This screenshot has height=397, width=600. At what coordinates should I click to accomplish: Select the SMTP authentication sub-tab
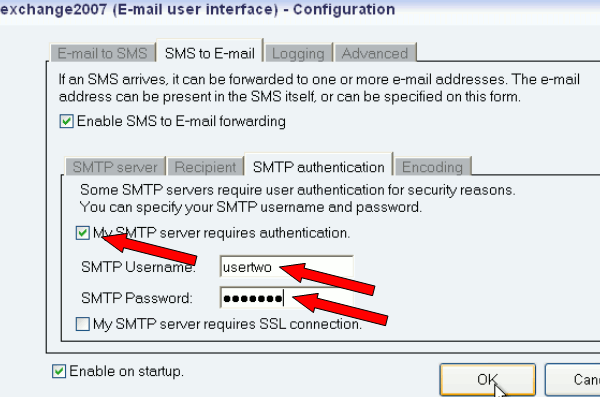tap(318, 167)
